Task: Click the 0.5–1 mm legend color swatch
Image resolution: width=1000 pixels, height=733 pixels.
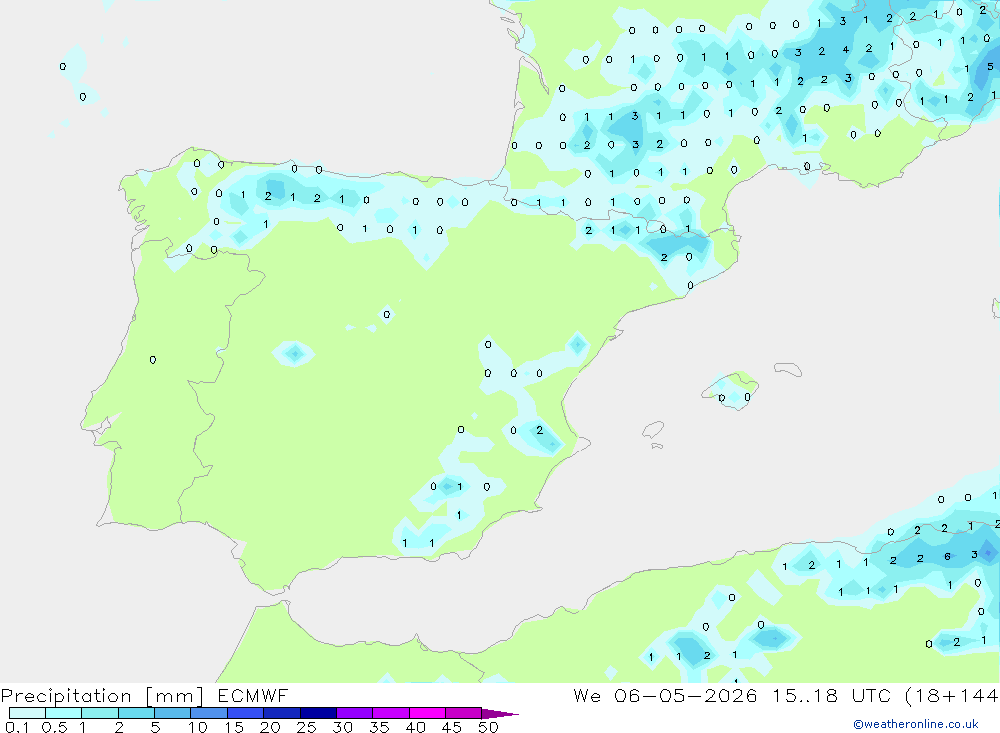Action: [x=64, y=713]
